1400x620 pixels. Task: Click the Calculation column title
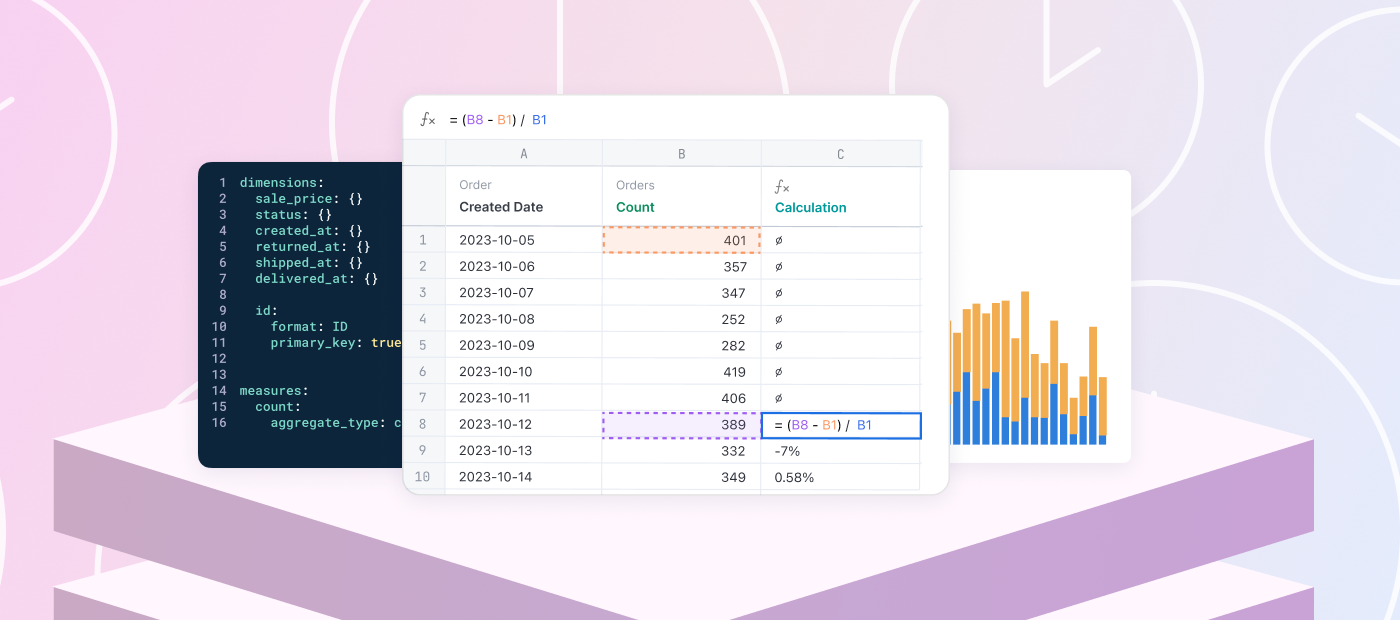810,208
